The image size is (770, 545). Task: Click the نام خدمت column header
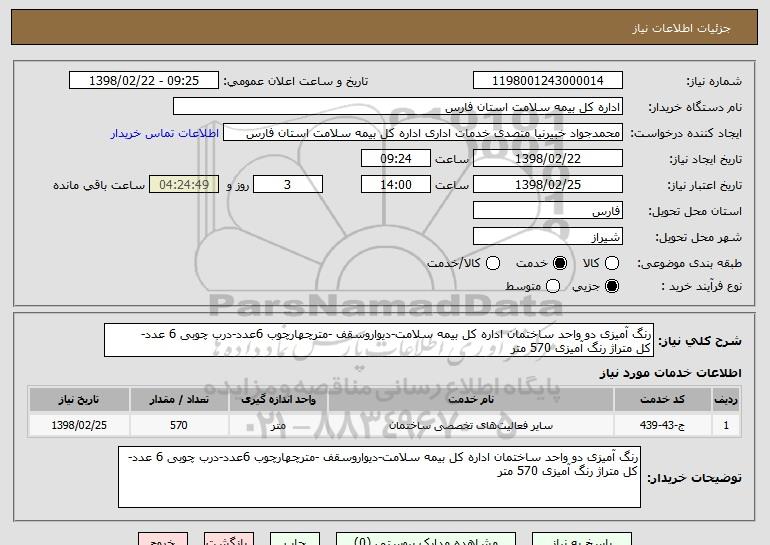pyautogui.click(x=470, y=400)
